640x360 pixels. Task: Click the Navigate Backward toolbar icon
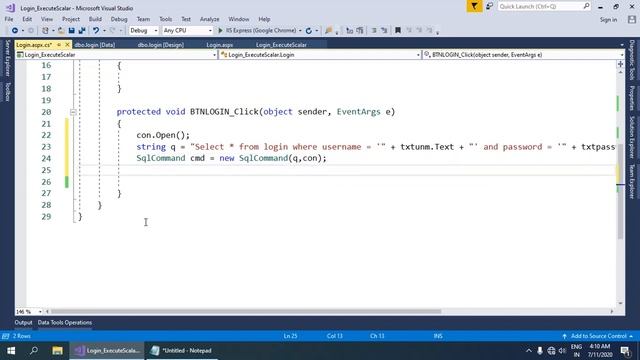(15, 31)
